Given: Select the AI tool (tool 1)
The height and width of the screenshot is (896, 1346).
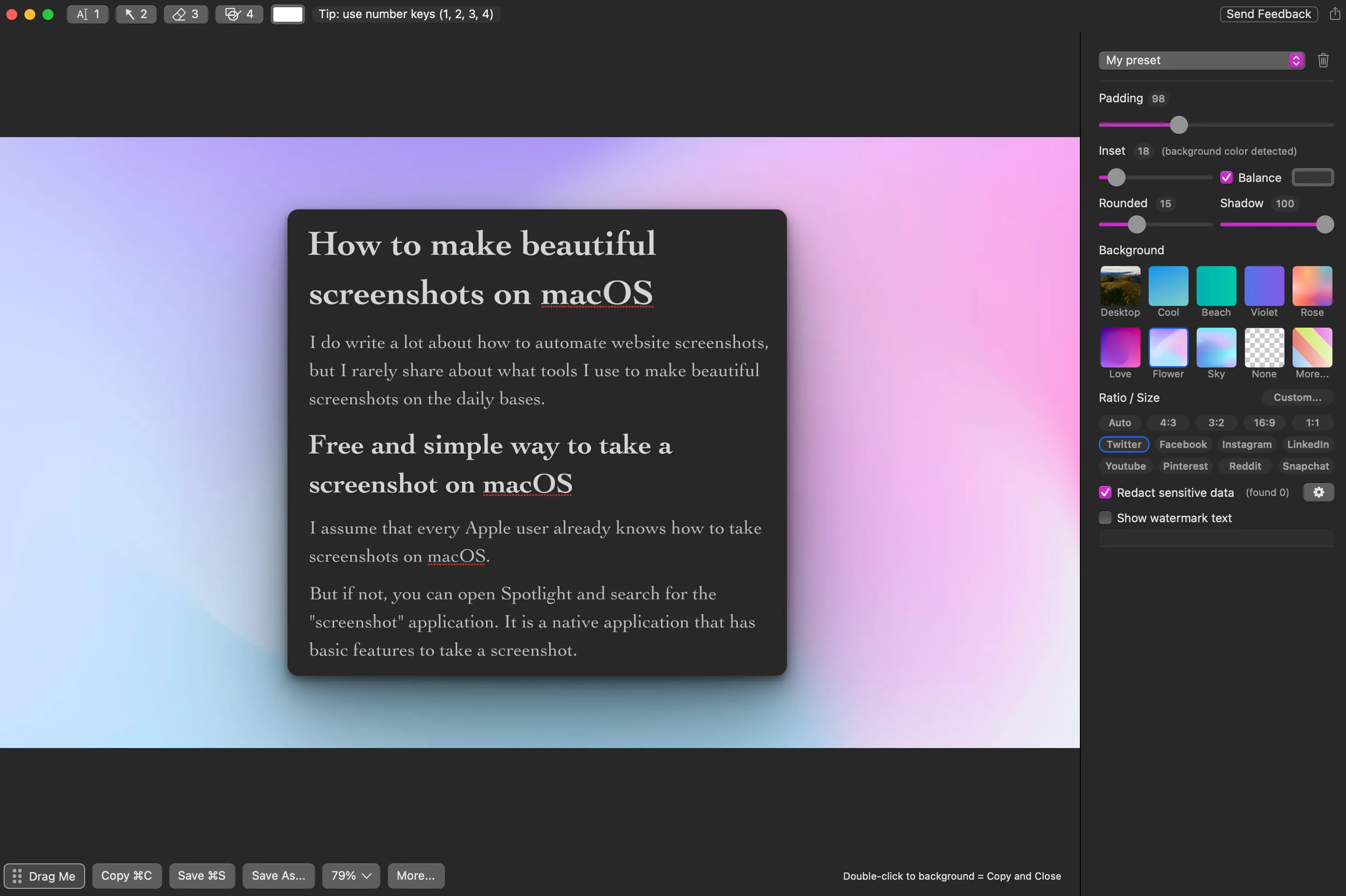Looking at the screenshot, I should click(87, 13).
